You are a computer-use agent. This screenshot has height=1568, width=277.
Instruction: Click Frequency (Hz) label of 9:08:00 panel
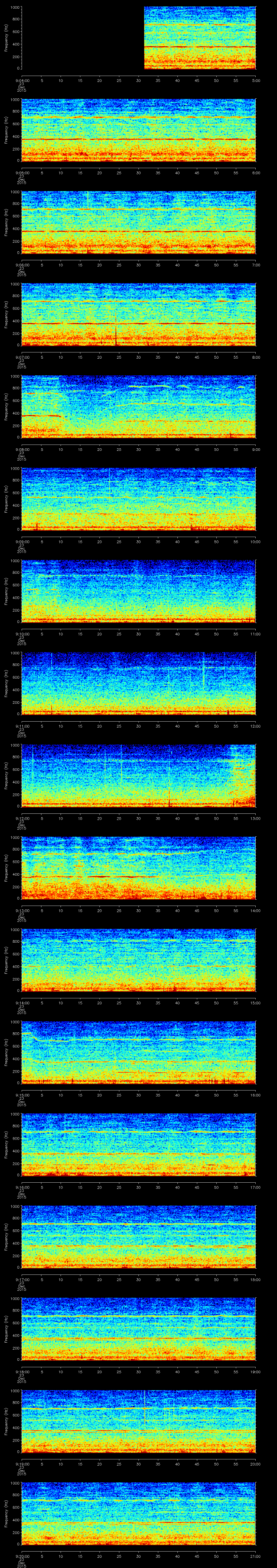pyautogui.click(x=6, y=407)
